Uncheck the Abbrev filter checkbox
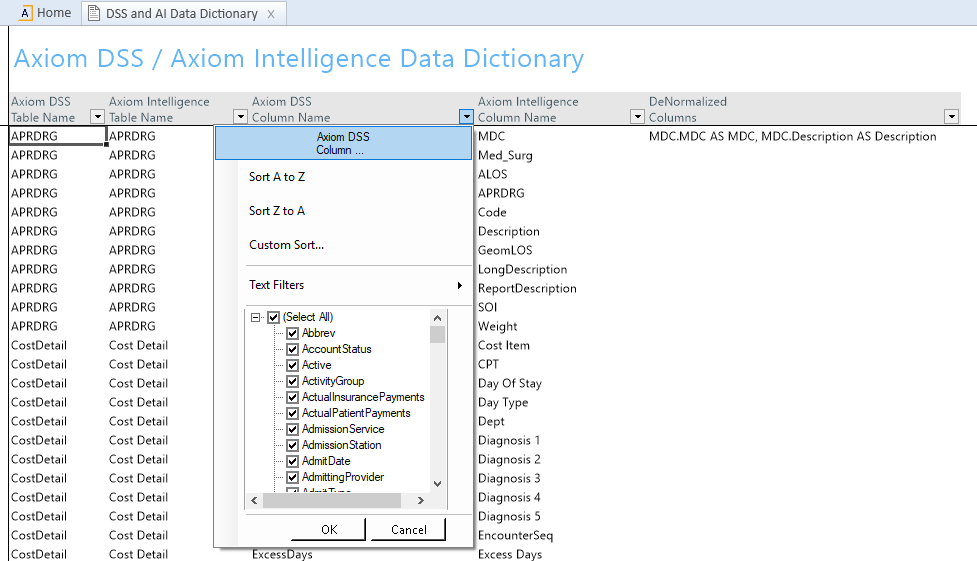 pos(292,333)
